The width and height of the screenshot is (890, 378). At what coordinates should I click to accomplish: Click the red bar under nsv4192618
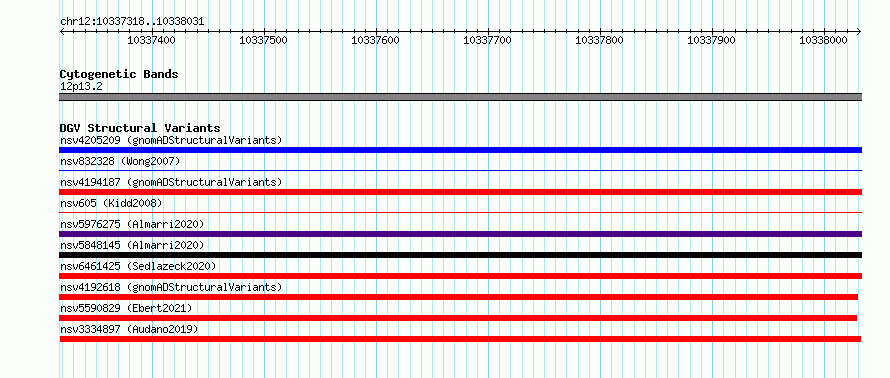tap(459, 297)
